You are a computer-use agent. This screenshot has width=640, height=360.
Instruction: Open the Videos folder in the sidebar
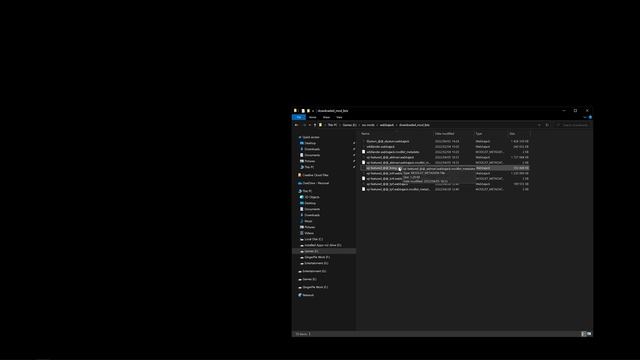[x=309, y=233]
